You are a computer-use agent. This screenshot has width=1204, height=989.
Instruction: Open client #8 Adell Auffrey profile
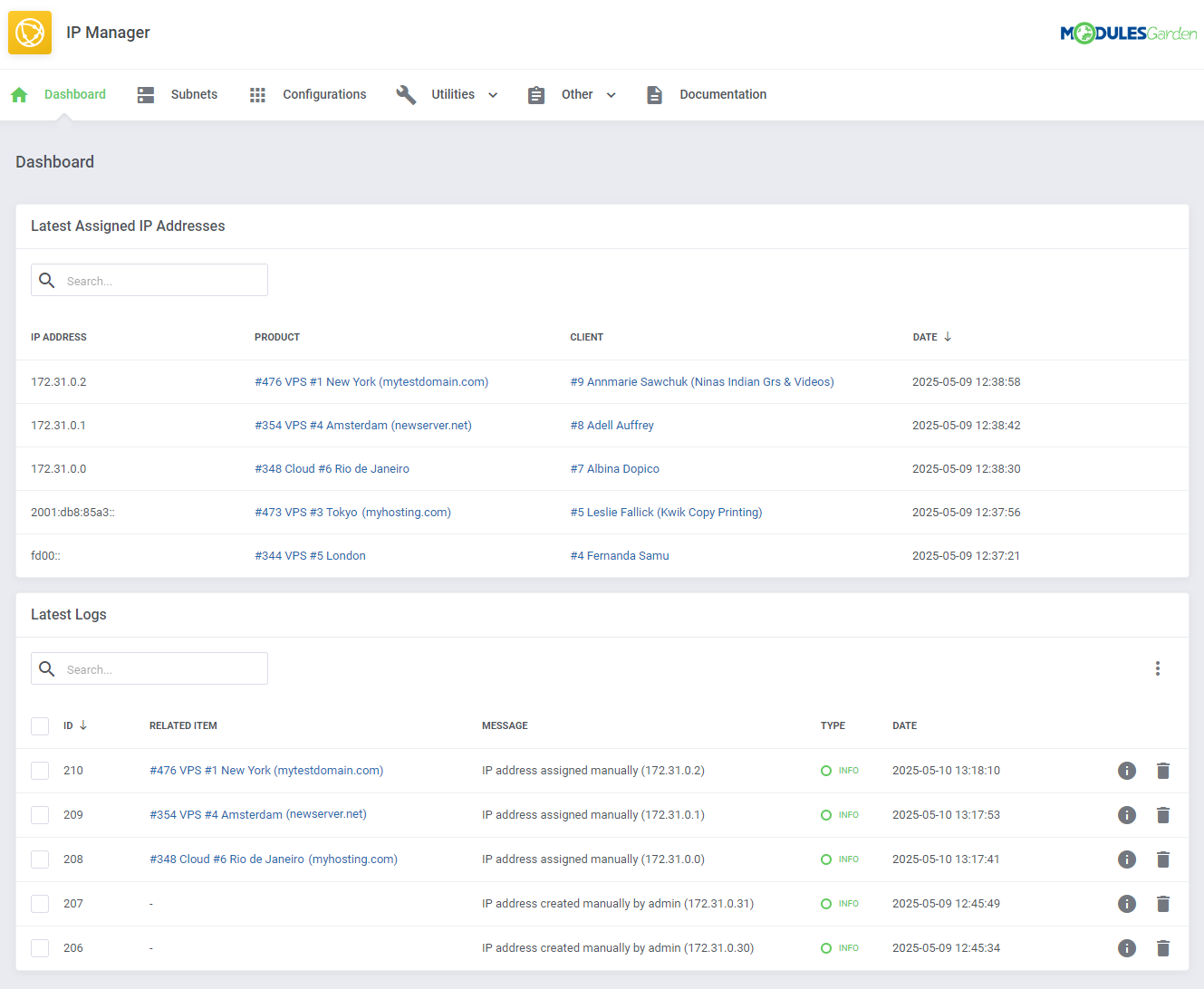tap(612, 425)
